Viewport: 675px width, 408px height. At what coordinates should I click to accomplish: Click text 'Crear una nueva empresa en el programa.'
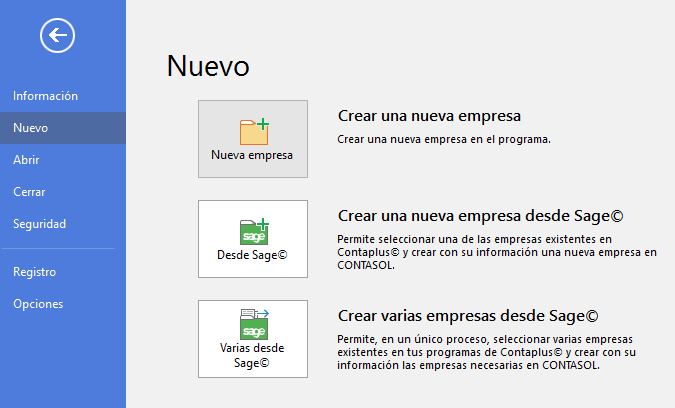pyautogui.click(x=444, y=139)
